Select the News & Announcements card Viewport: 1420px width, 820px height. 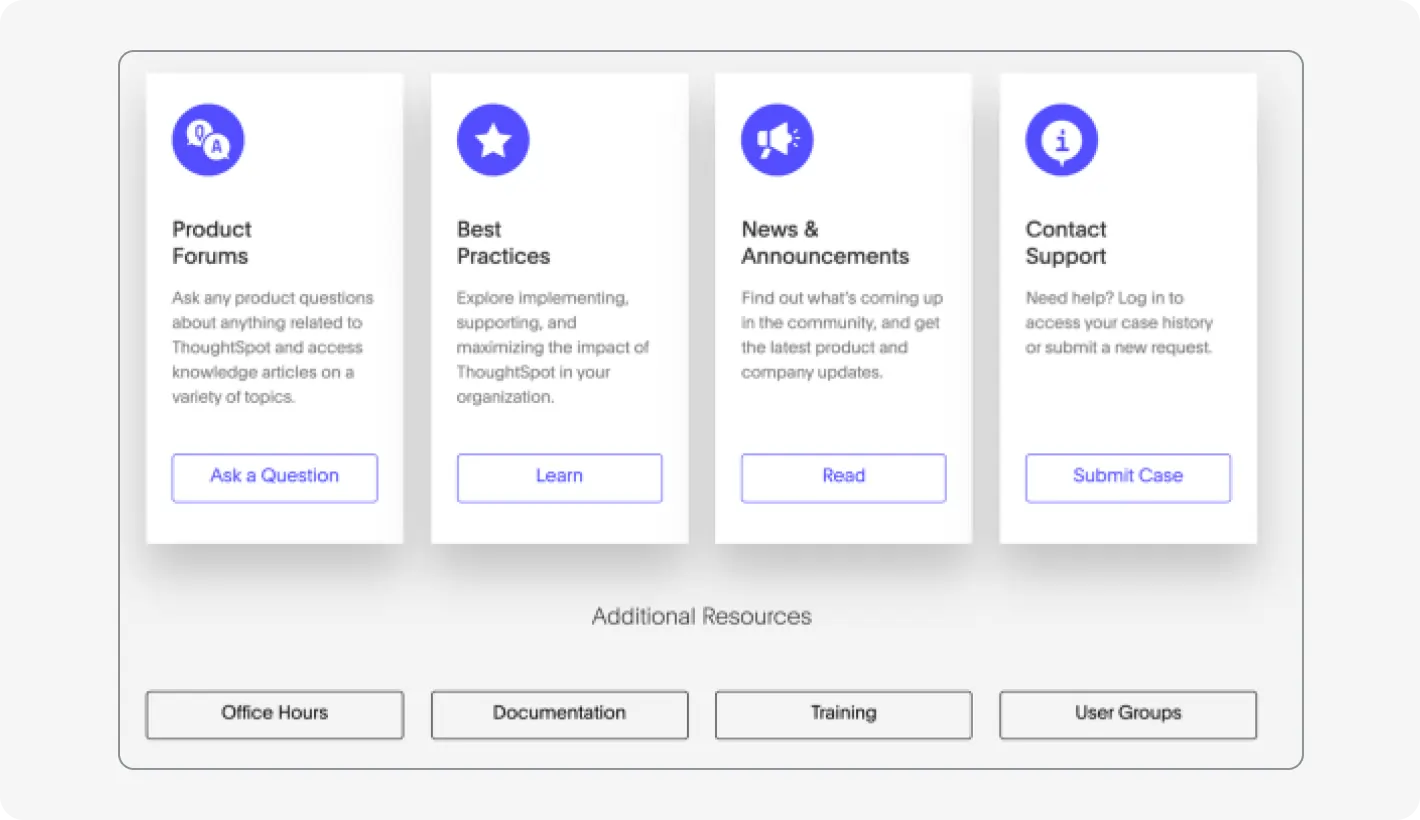(x=843, y=307)
